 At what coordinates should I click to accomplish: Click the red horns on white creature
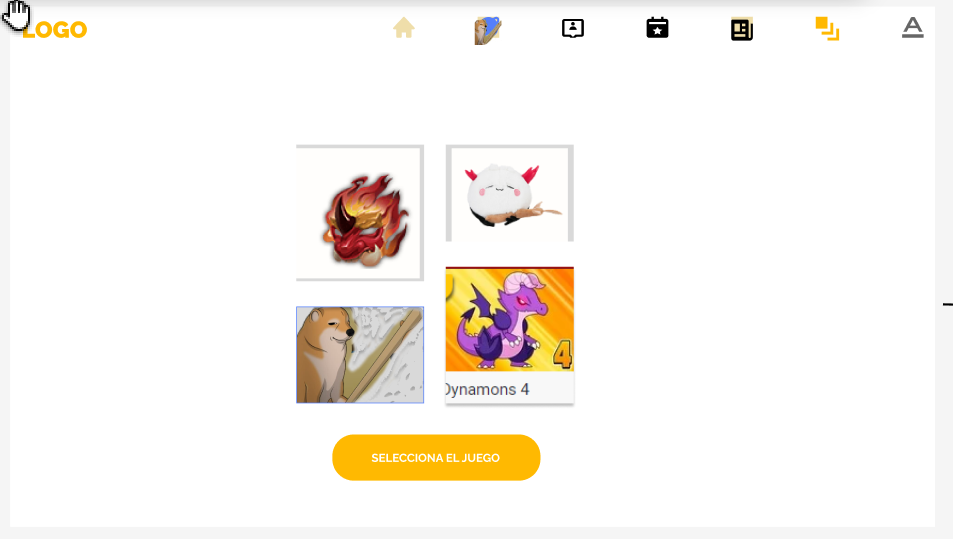530,174
